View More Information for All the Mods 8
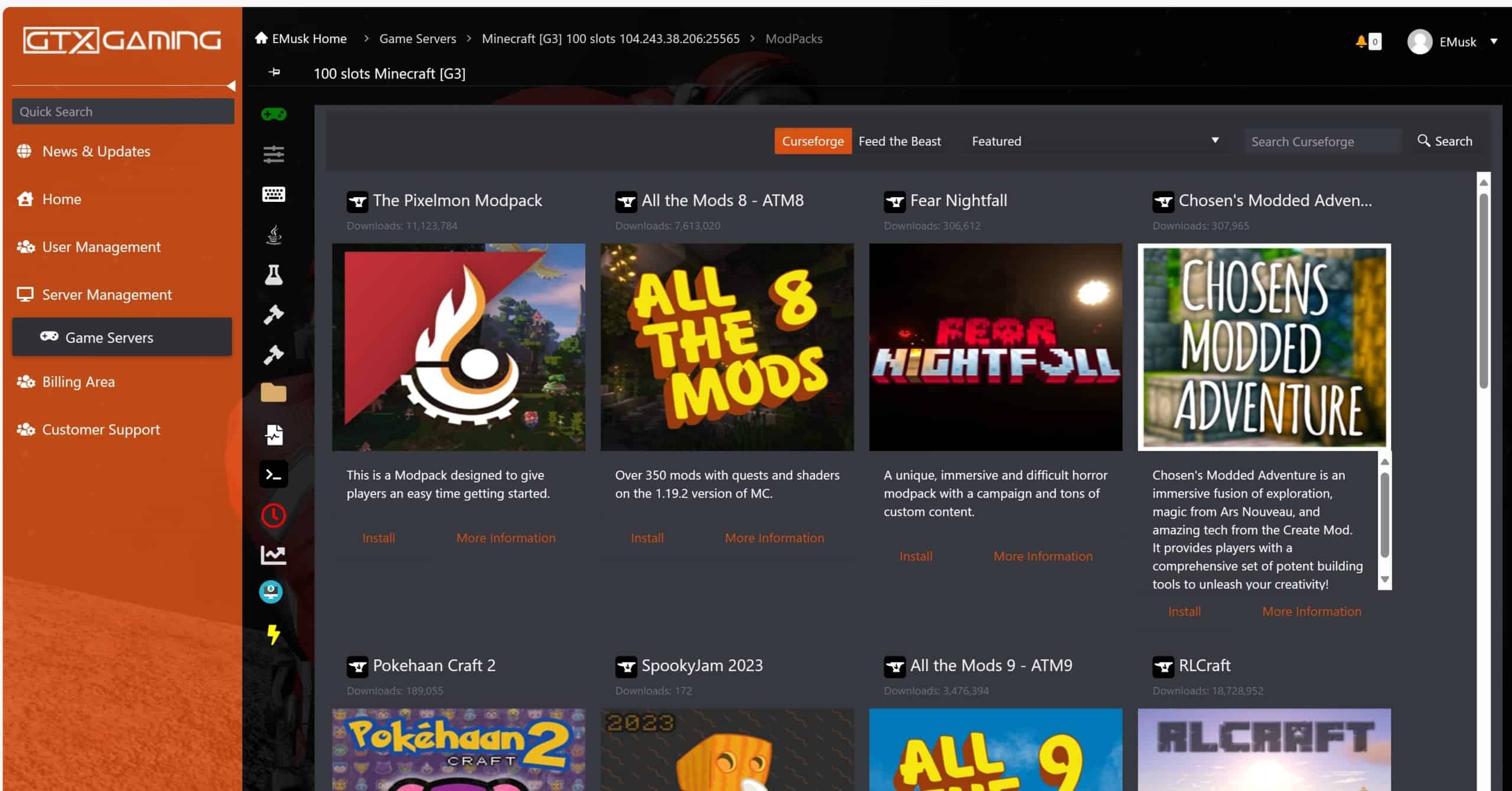 (774, 538)
